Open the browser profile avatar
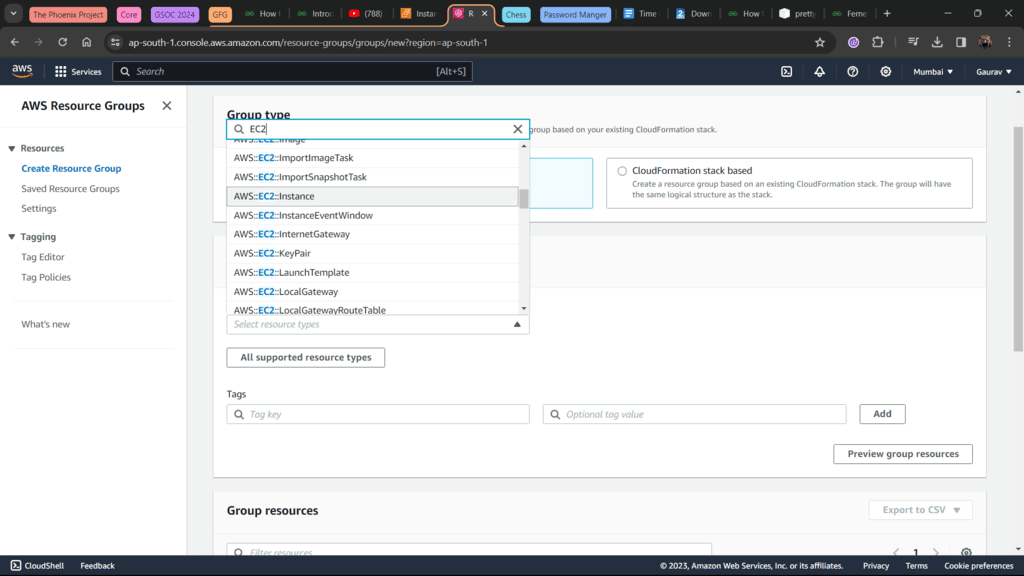The width and height of the screenshot is (1024, 576). tap(985, 42)
